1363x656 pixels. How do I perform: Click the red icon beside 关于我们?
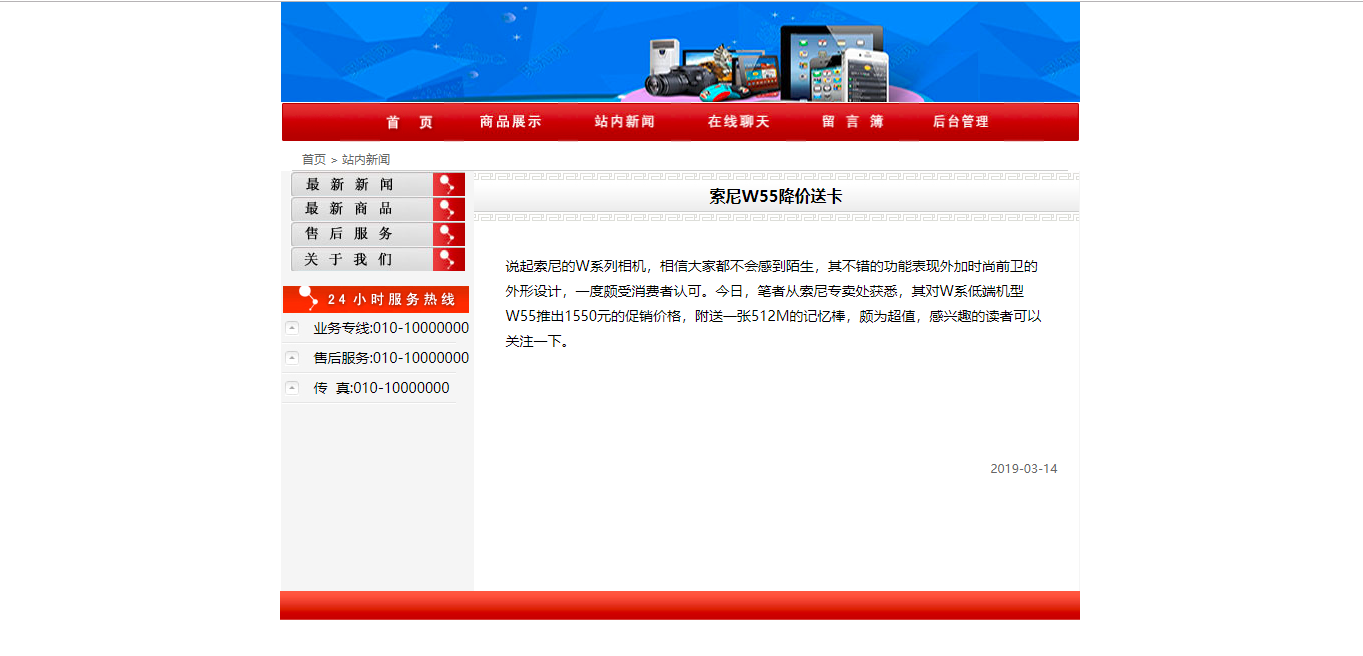point(449,259)
